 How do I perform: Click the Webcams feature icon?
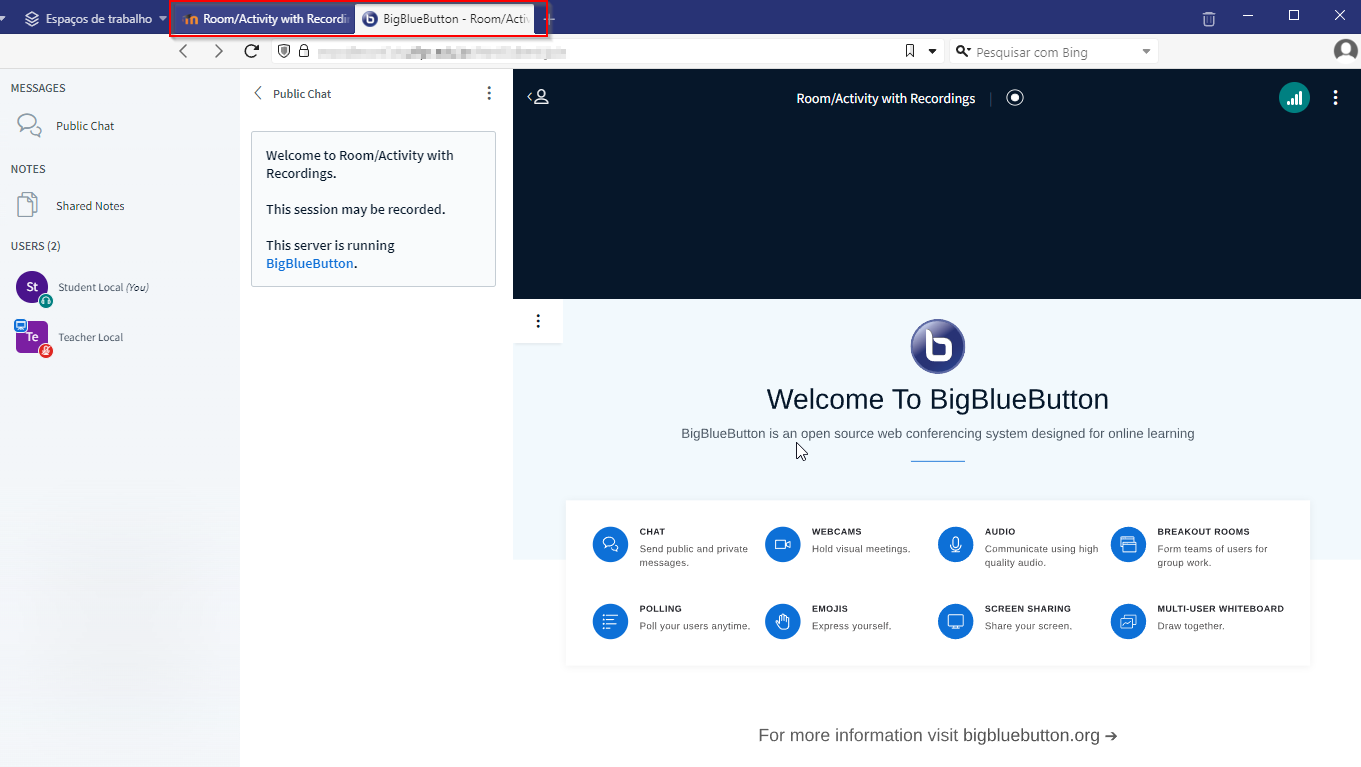click(783, 545)
